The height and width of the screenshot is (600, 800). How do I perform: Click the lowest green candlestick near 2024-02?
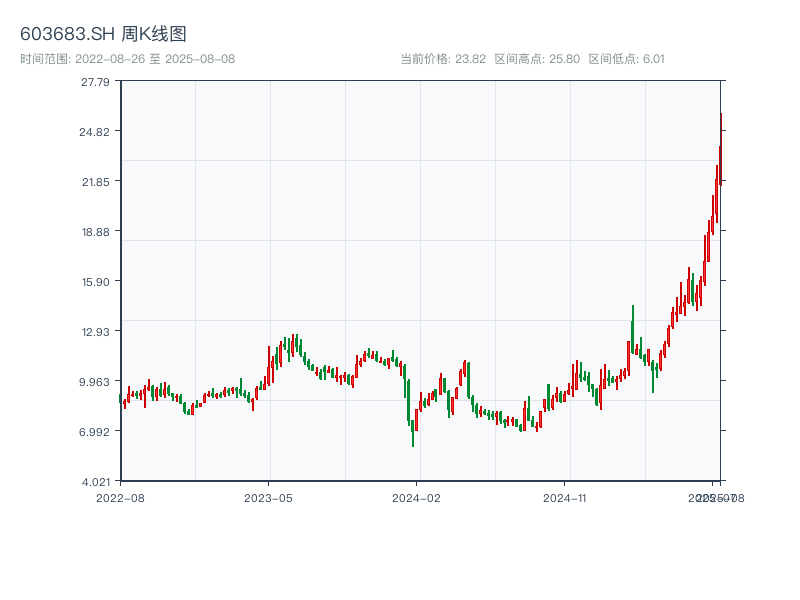pyautogui.click(x=413, y=432)
